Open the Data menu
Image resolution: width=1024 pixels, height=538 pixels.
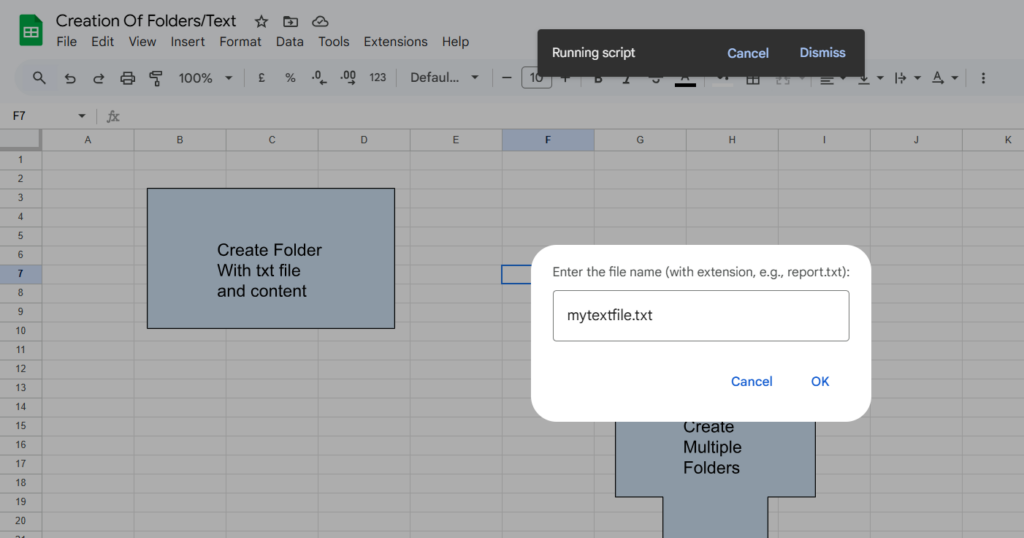pyautogui.click(x=289, y=42)
